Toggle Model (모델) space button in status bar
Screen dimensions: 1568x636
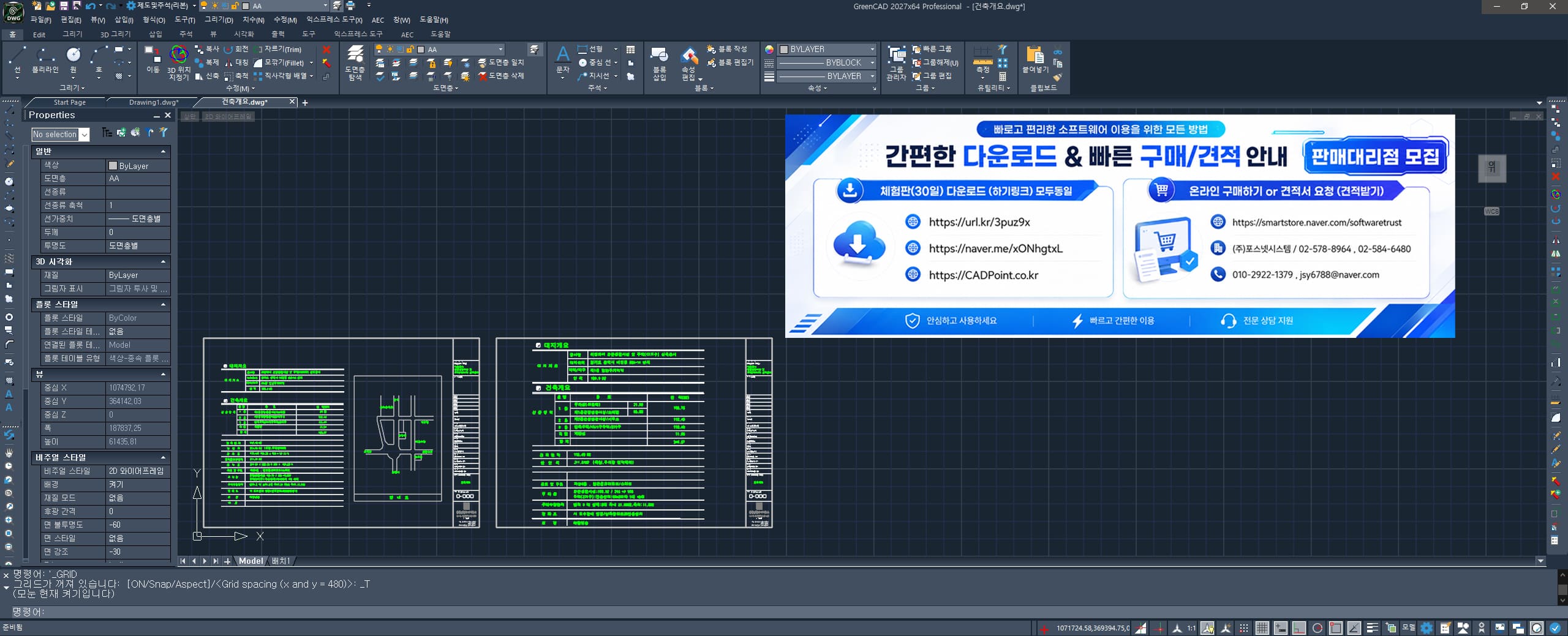click(1409, 628)
